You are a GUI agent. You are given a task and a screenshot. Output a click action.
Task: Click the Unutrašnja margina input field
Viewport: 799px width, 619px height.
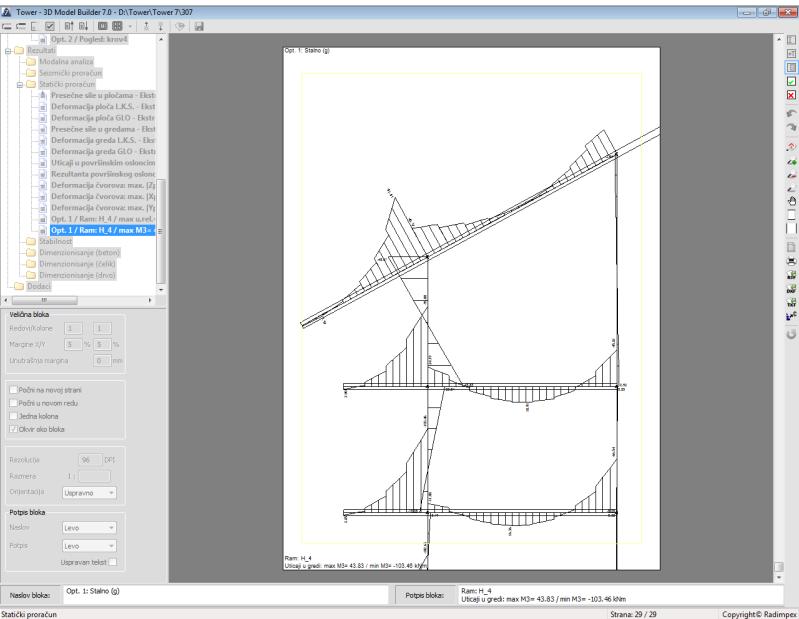coord(101,361)
